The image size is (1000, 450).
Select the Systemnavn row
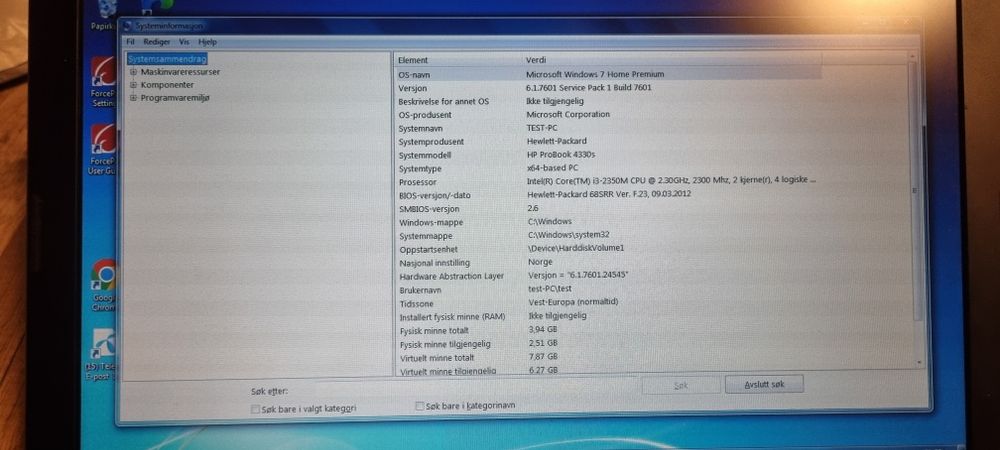pos(608,128)
